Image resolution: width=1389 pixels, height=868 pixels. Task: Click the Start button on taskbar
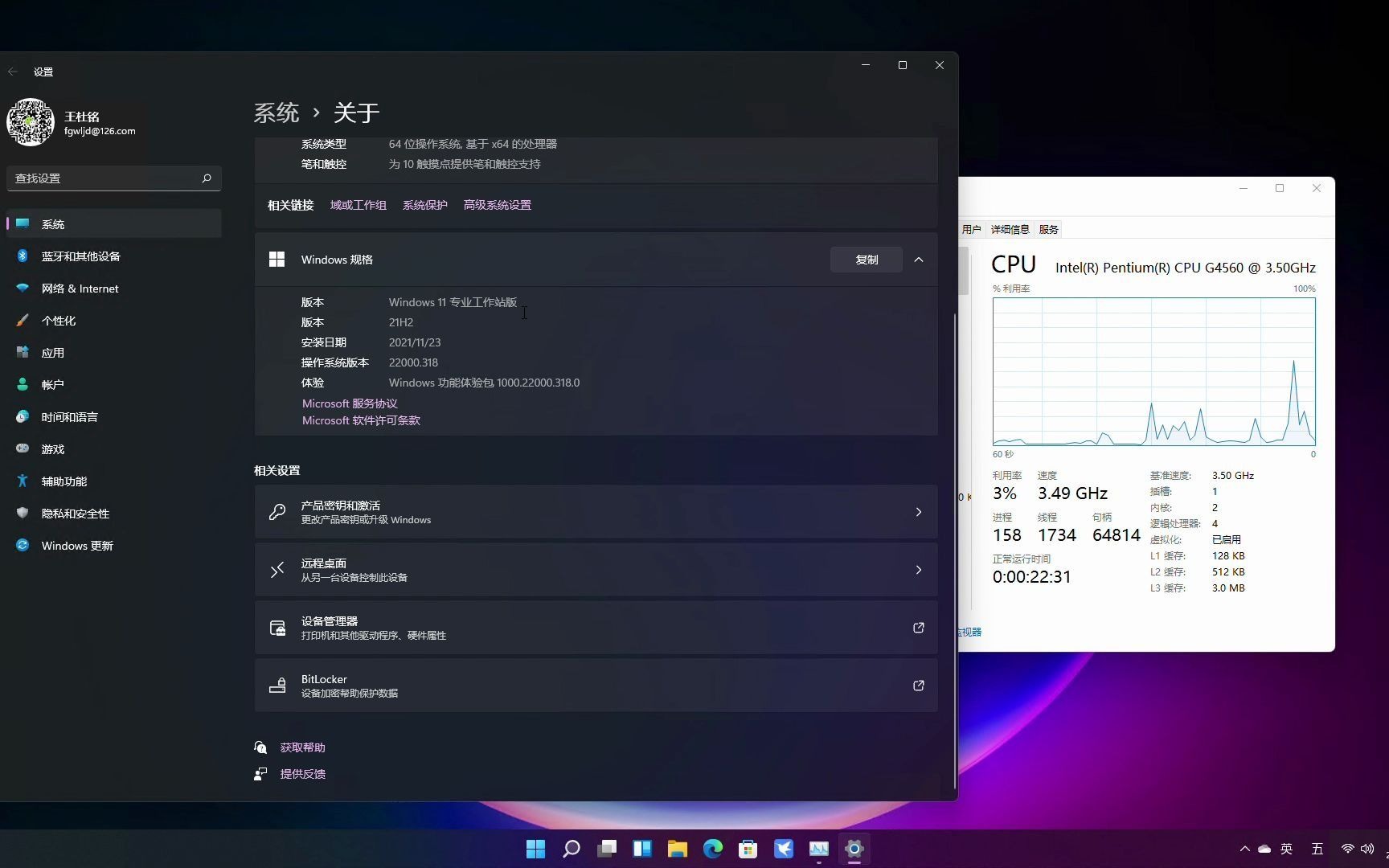click(535, 849)
